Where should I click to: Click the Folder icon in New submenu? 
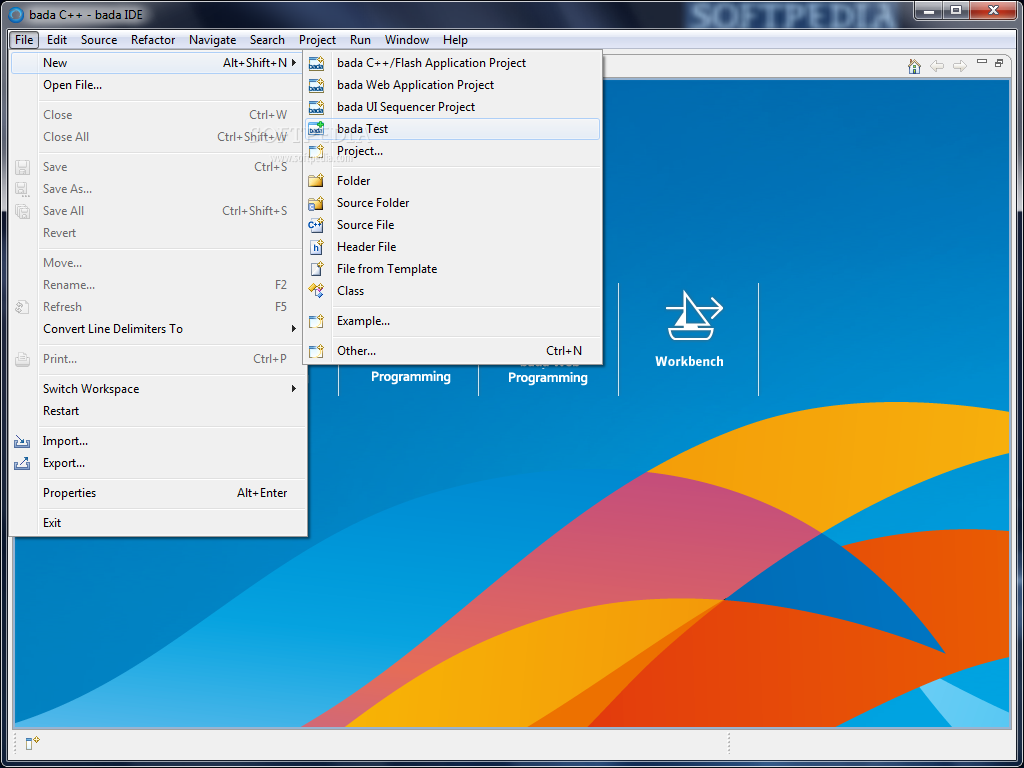(317, 181)
